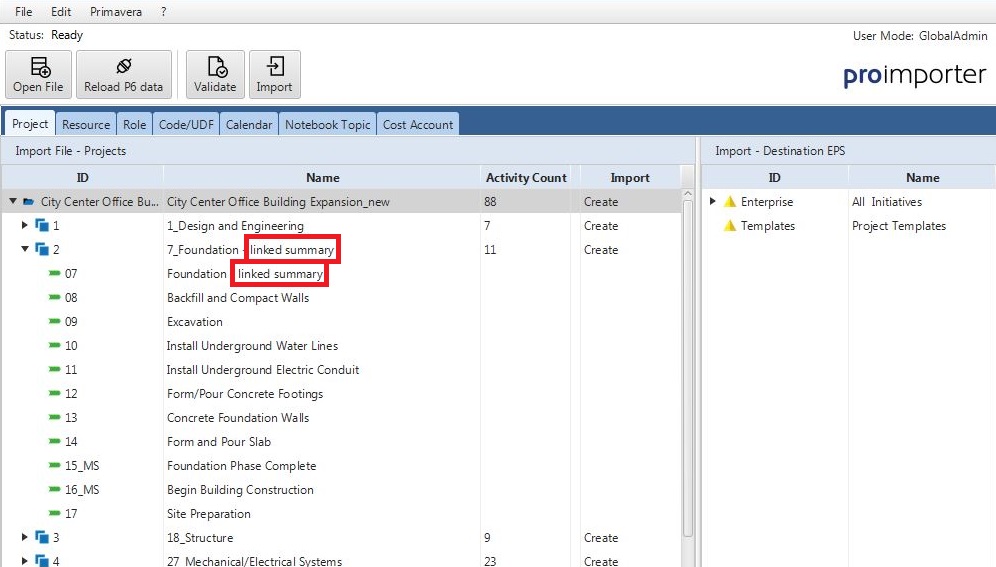Expand WBS node 1 Design and Engineering
This screenshot has height=567, width=996.
(25, 225)
